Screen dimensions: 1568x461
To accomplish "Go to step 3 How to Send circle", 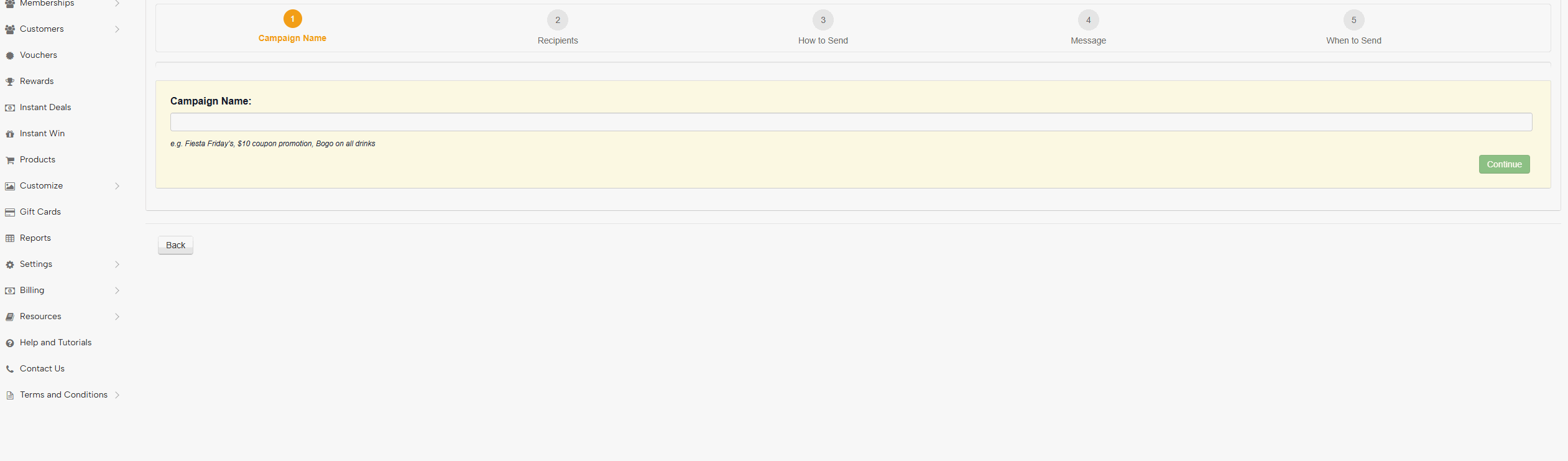I will [x=823, y=20].
